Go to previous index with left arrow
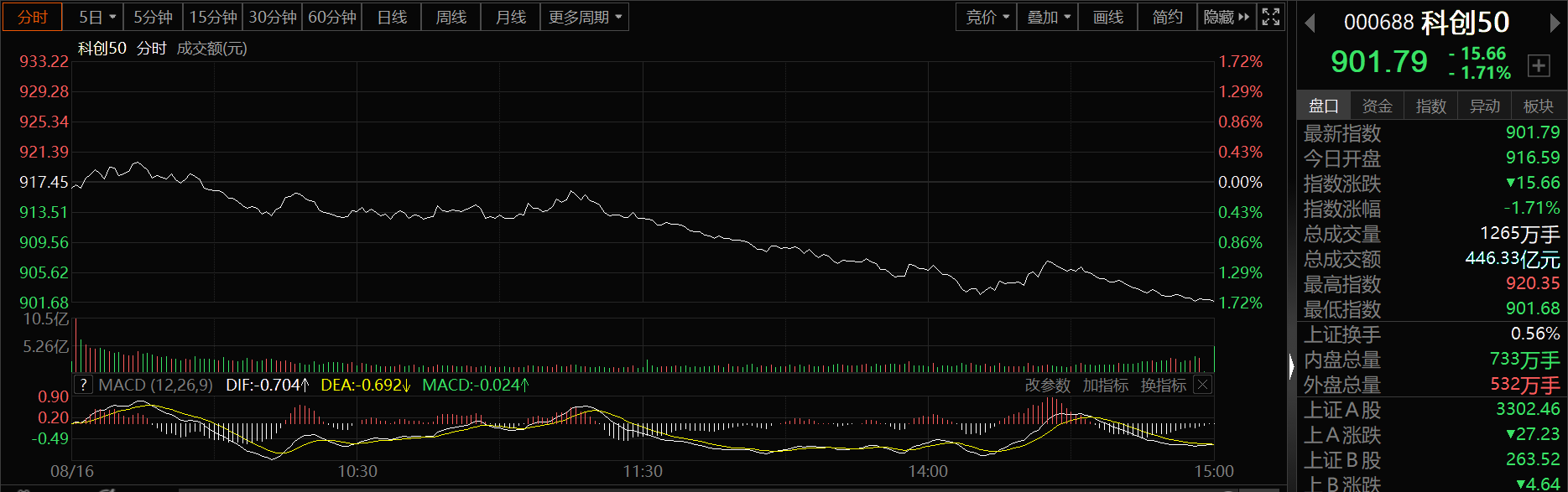 point(1310,23)
